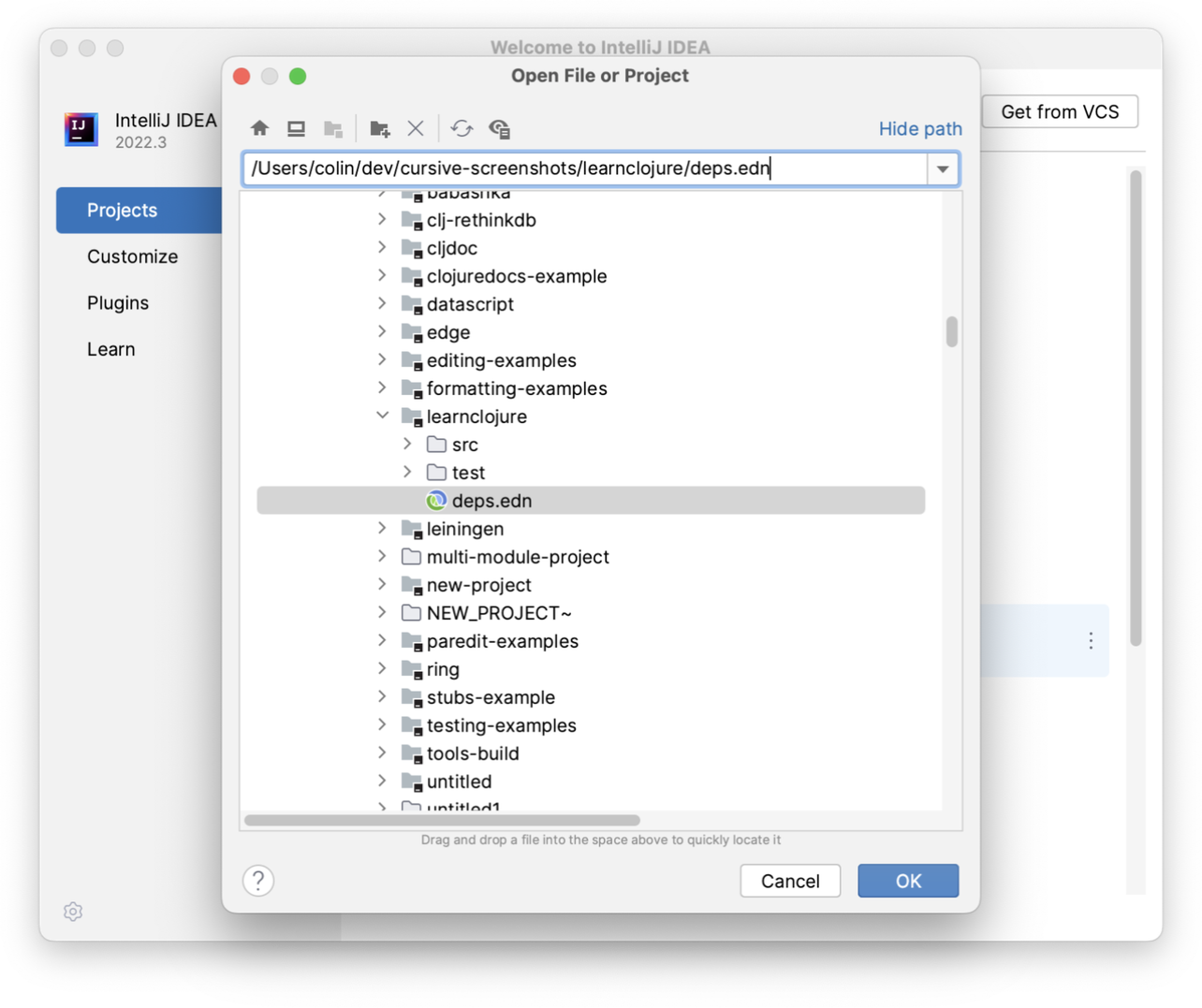Open the Customize section
1202x1008 pixels.
point(132,256)
